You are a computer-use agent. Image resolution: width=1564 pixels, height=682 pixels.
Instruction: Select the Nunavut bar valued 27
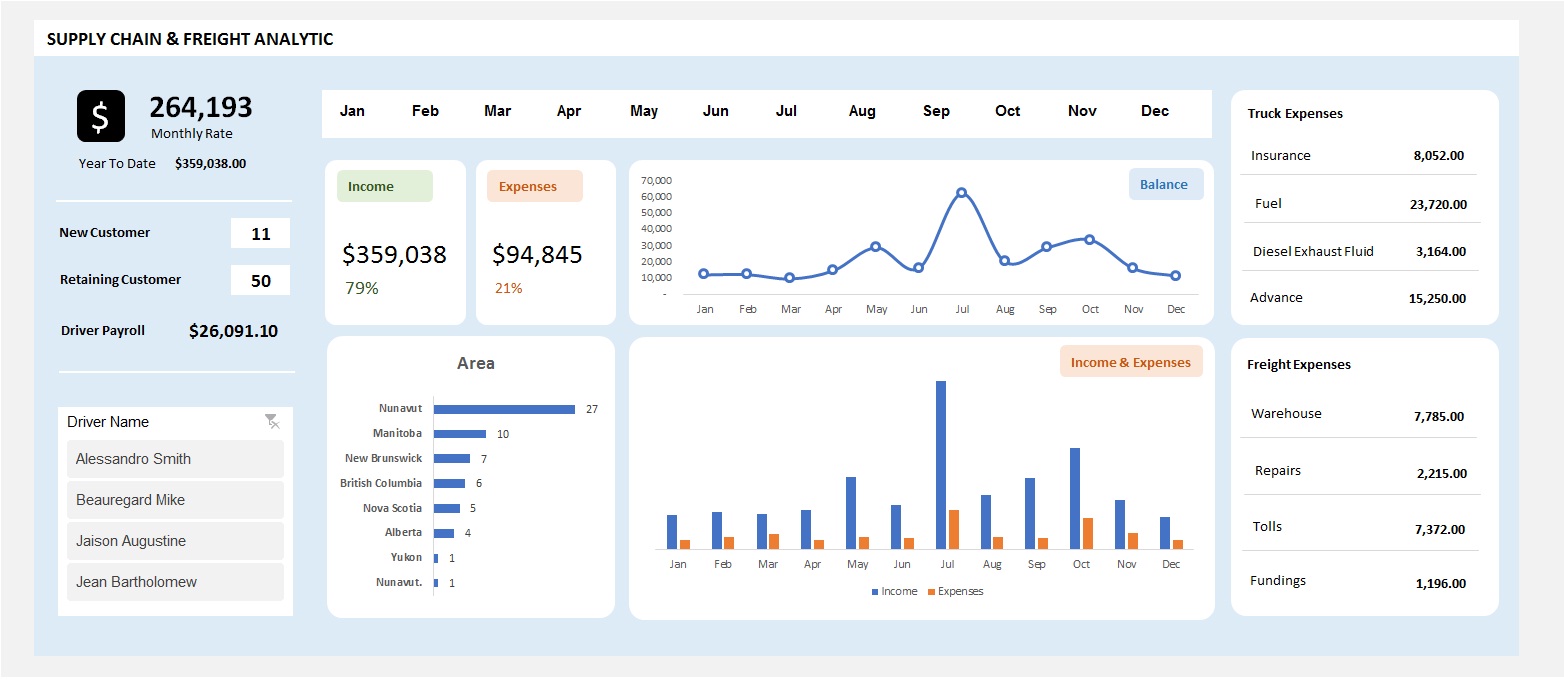coord(505,409)
